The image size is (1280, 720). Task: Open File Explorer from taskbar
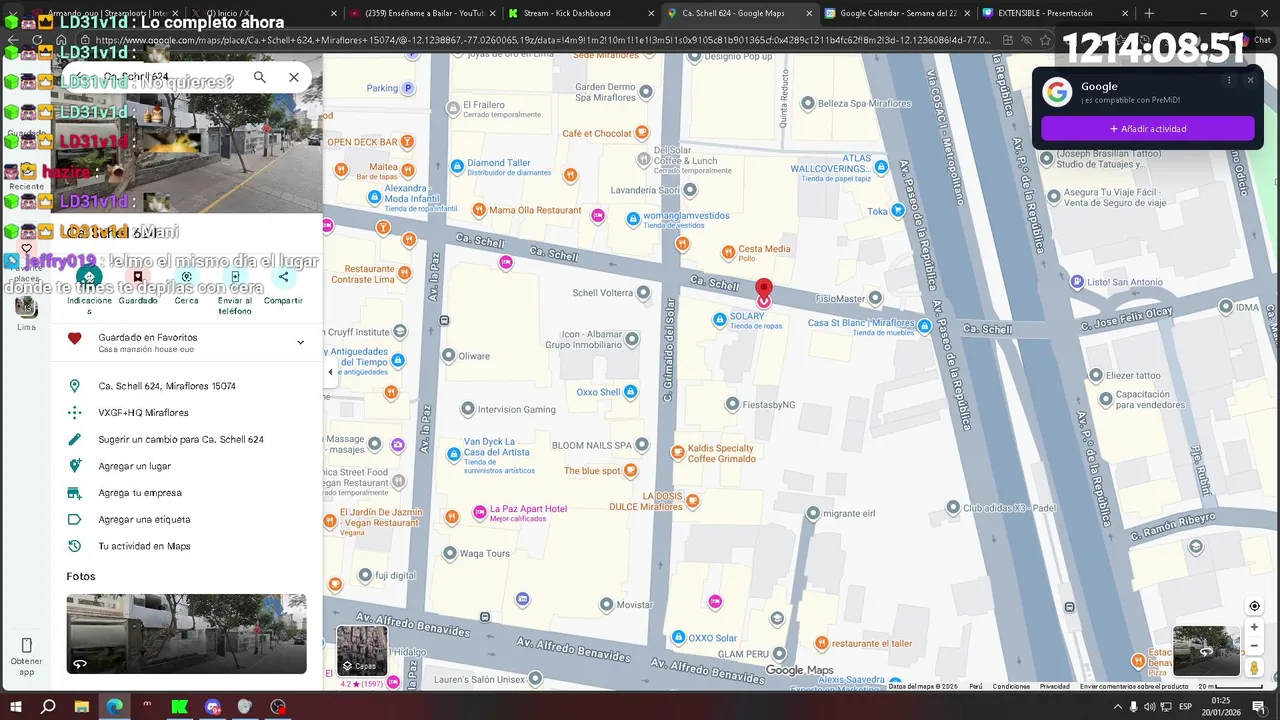82,706
